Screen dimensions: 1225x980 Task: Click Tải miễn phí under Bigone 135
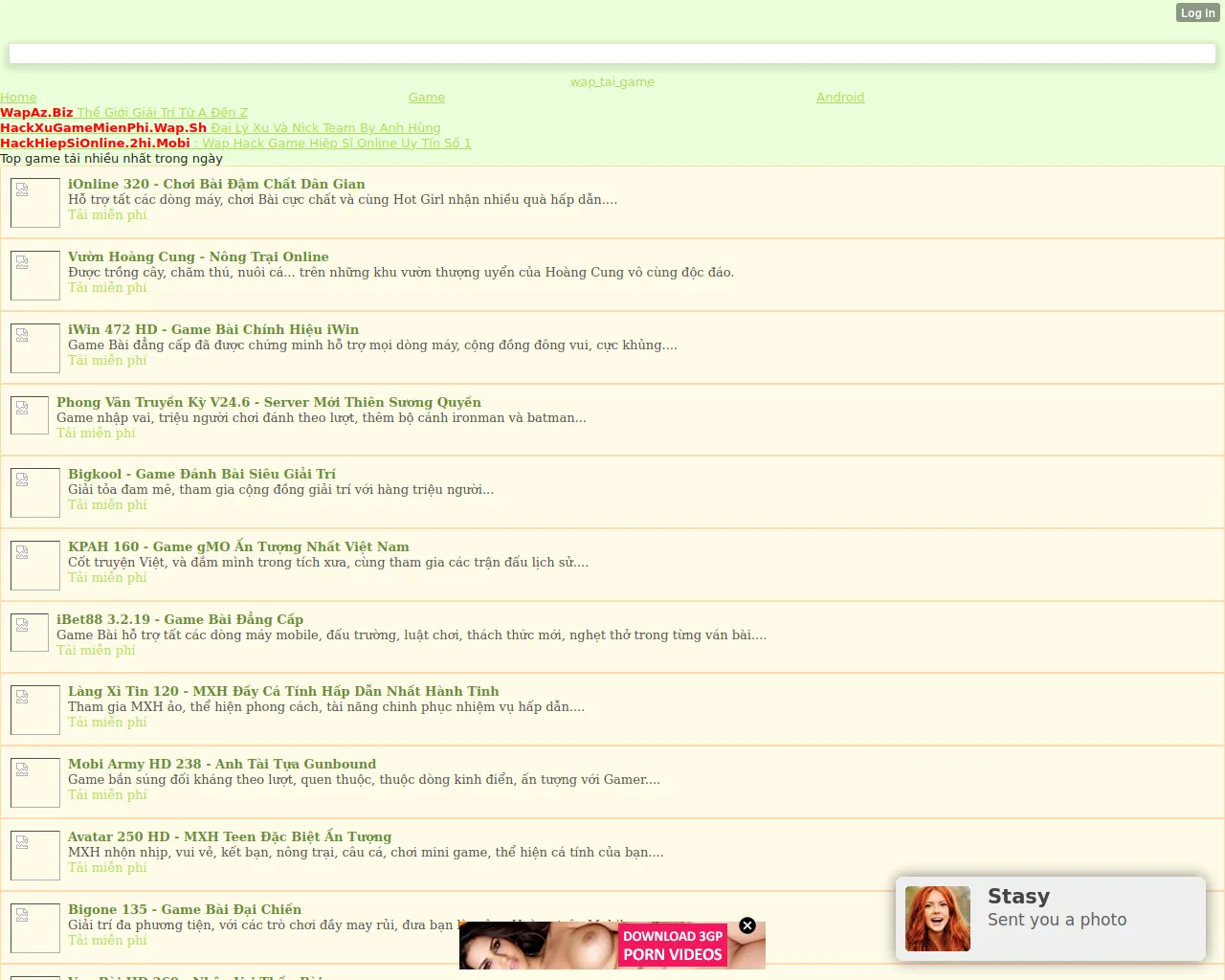coord(107,940)
